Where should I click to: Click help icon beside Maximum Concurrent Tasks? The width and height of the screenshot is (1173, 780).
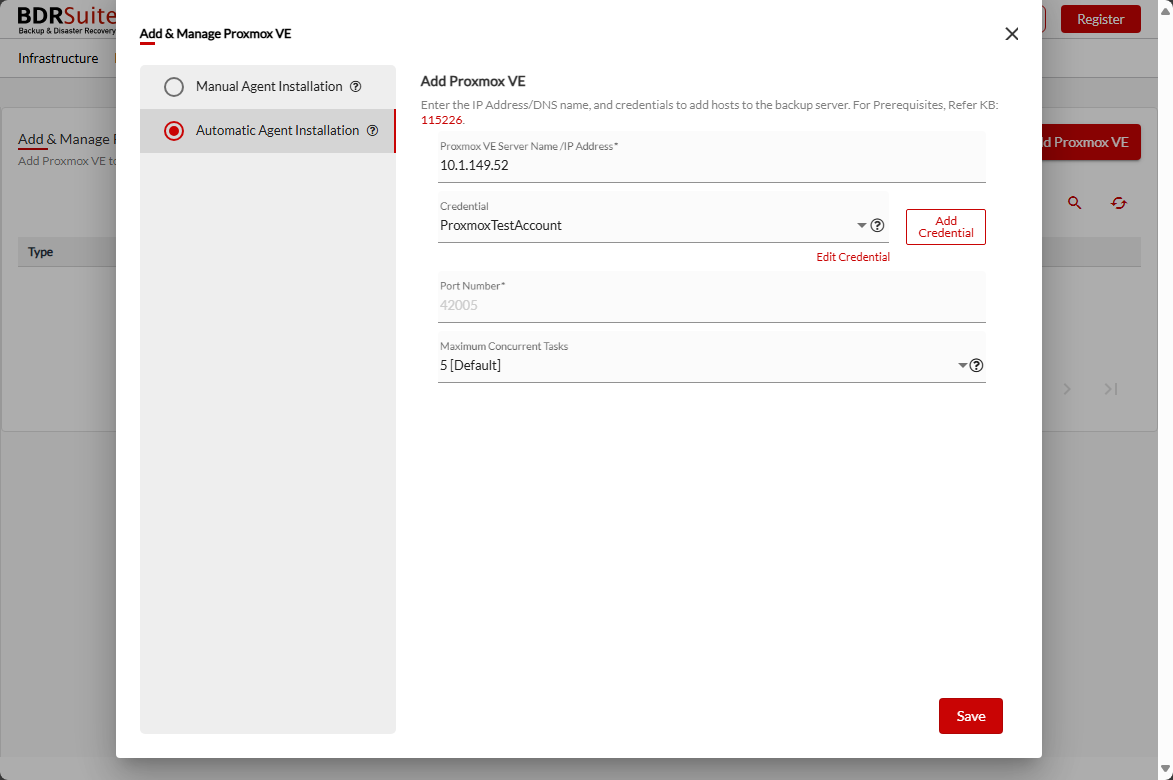977,365
